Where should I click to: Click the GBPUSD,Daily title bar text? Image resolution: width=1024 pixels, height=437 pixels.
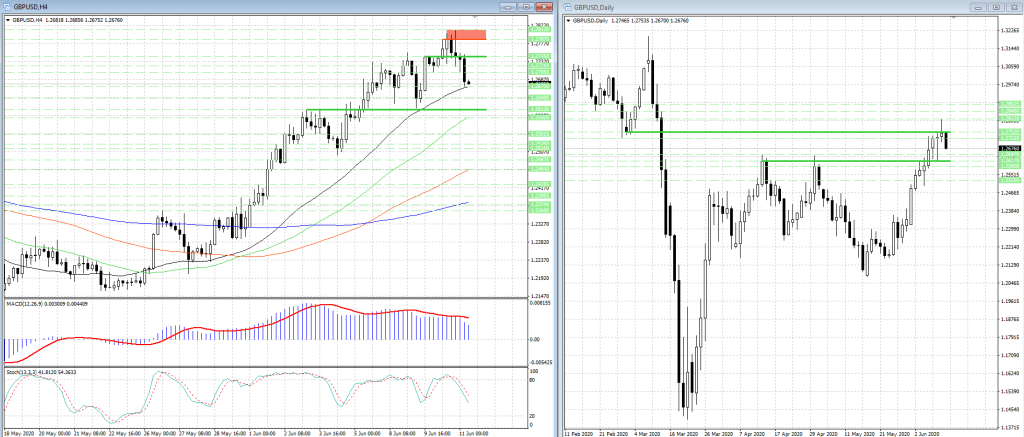tap(594, 7)
